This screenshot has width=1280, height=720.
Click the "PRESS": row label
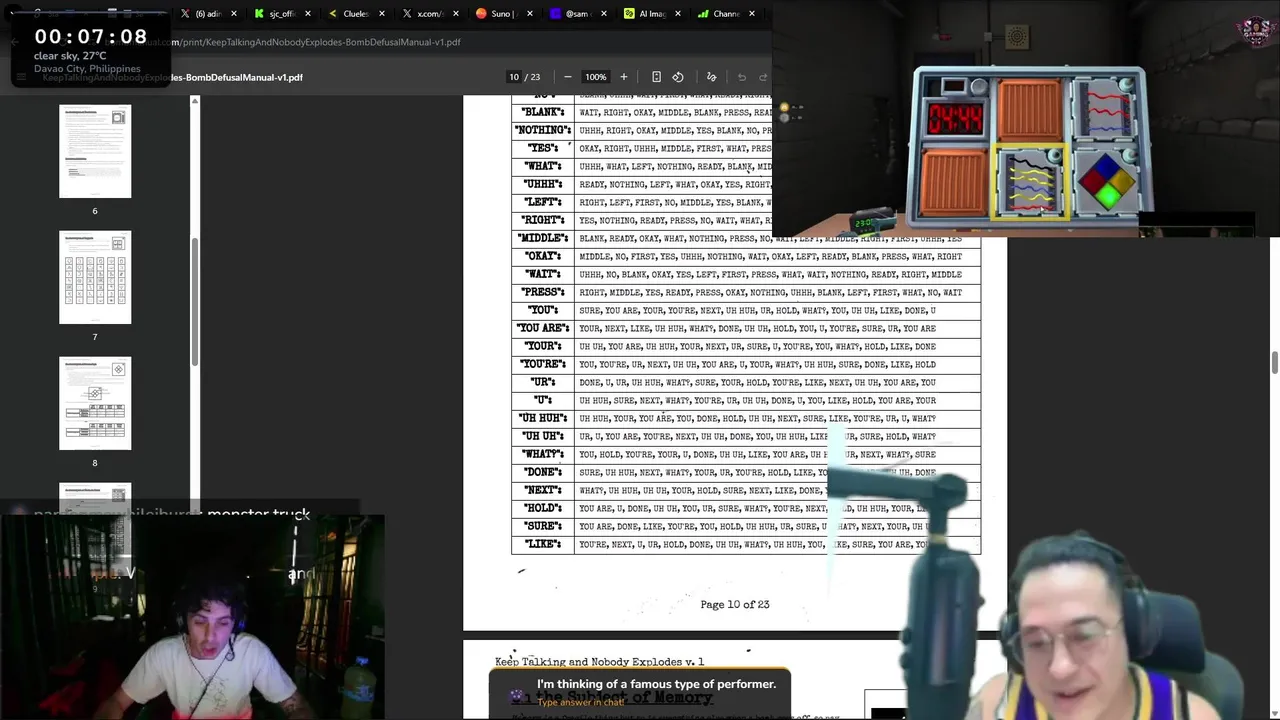[543, 292]
